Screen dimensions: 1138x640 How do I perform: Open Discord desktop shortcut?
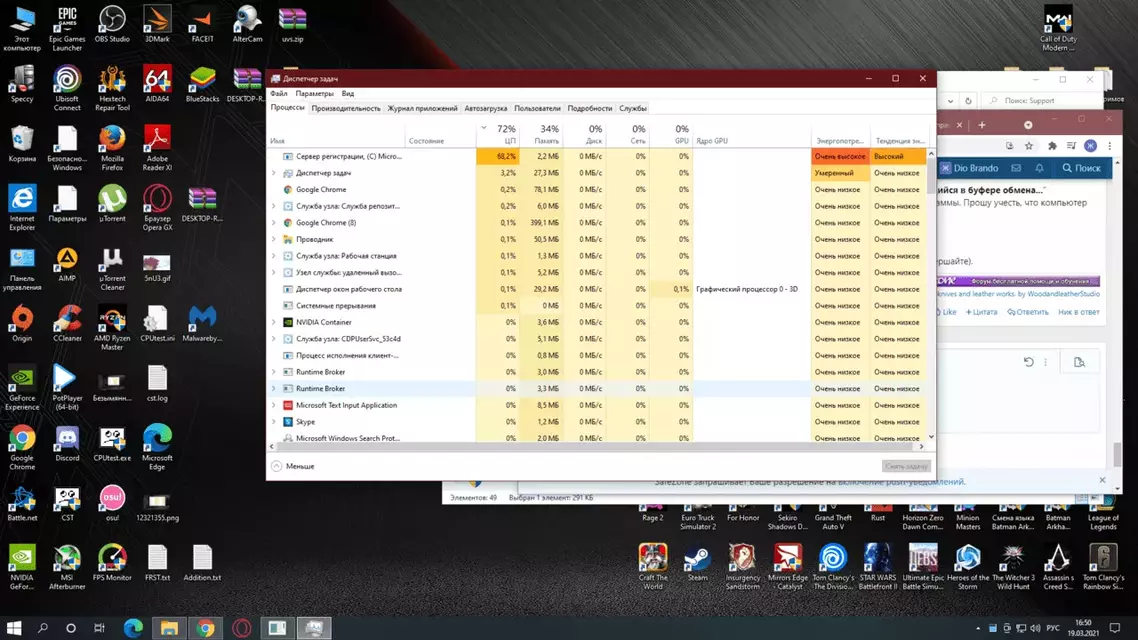click(x=67, y=443)
